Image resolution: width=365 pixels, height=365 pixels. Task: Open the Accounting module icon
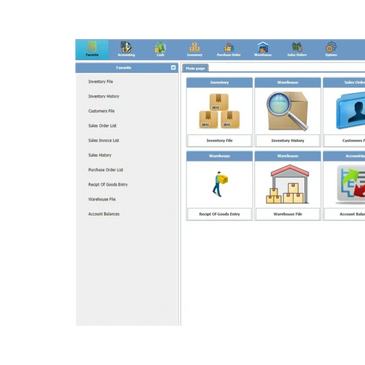(126, 49)
